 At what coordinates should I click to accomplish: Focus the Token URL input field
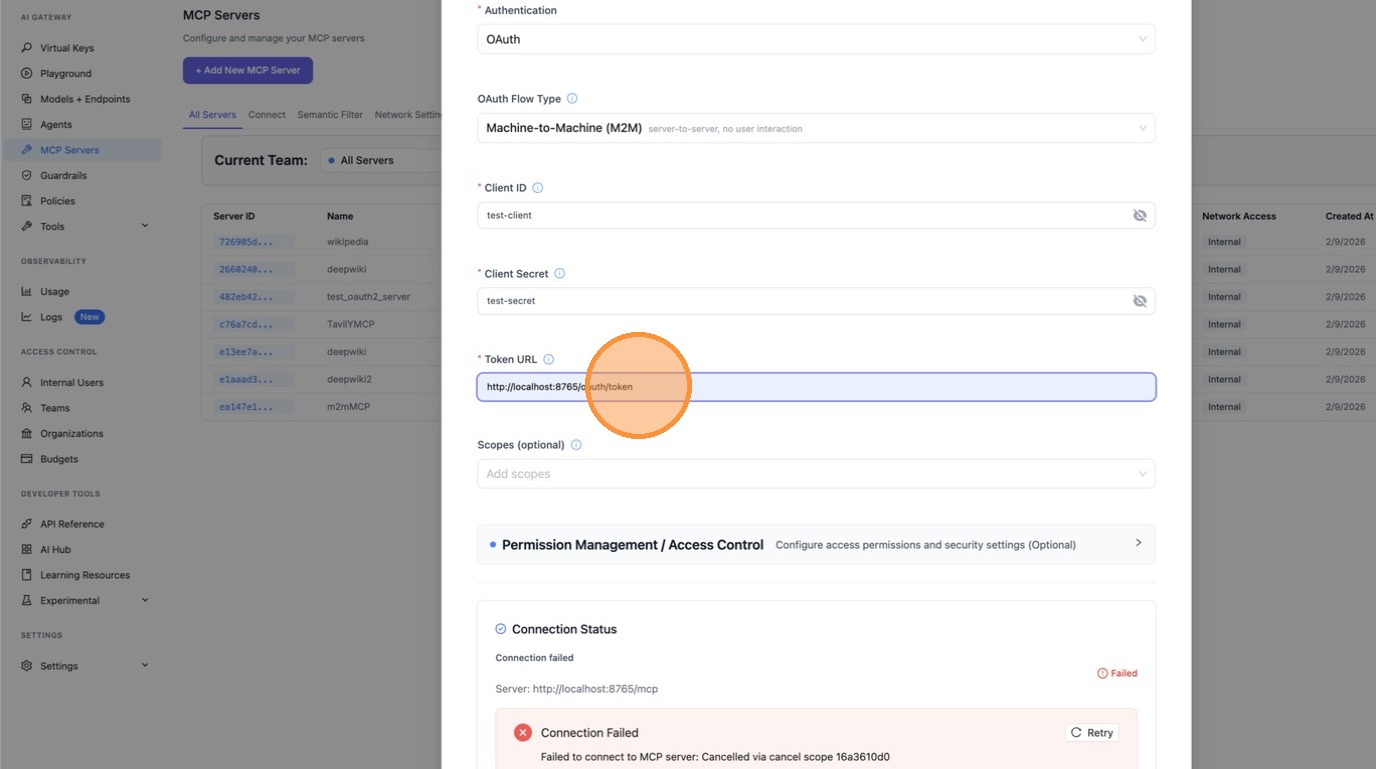click(x=816, y=387)
